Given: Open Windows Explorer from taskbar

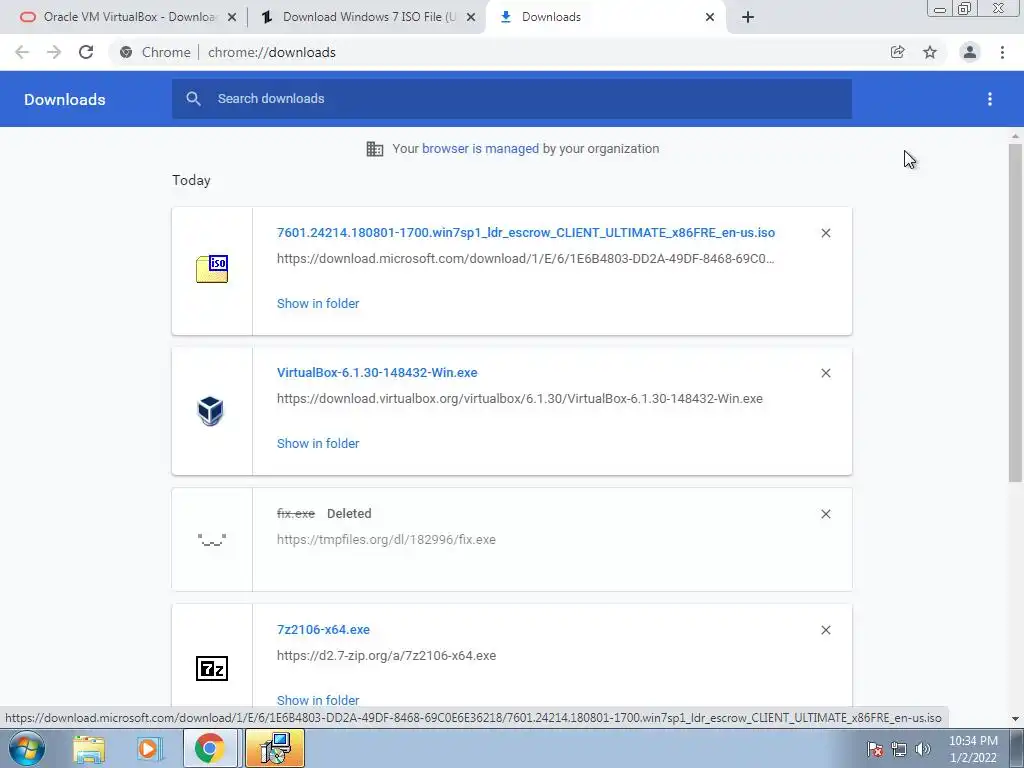Looking at the screenshot, I should (x=89, y=749).
